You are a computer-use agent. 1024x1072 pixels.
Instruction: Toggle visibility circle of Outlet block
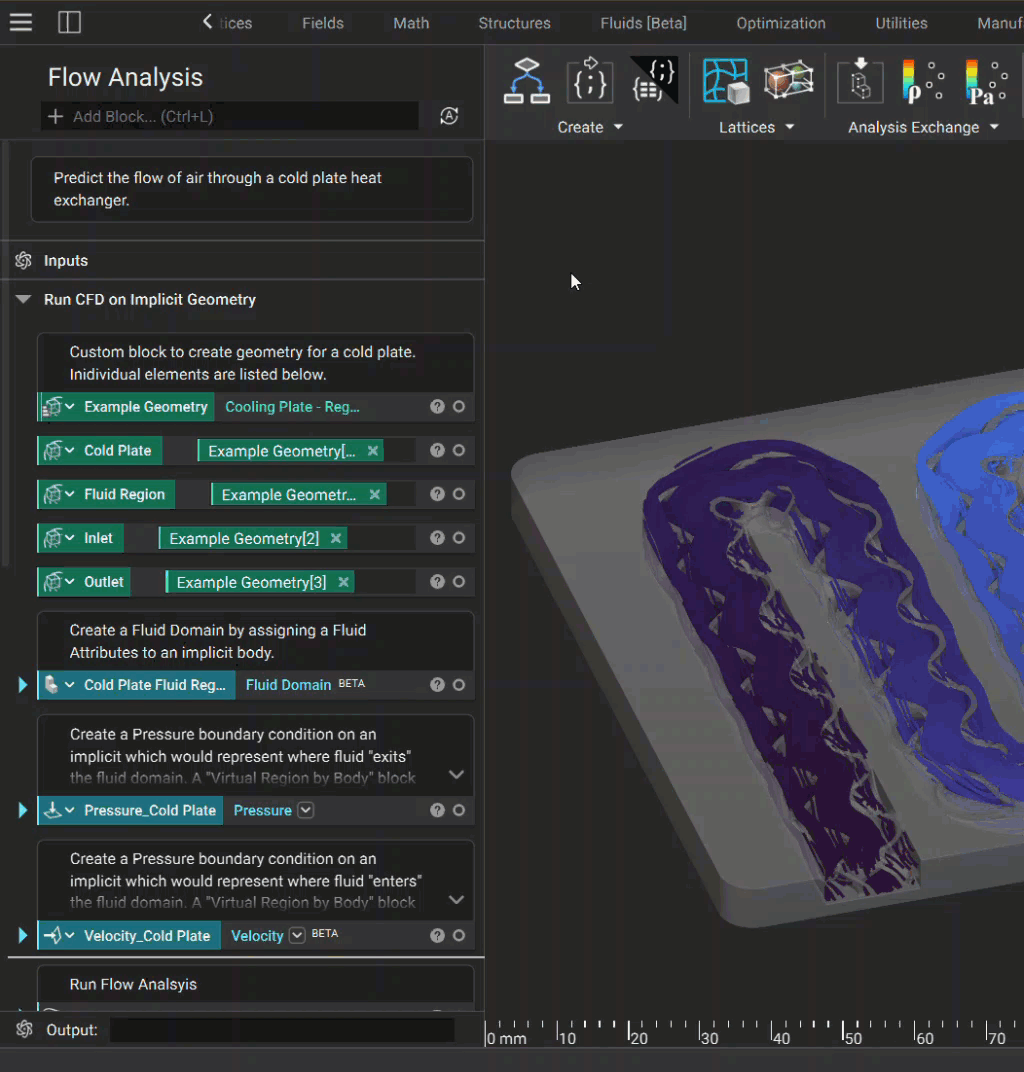tap(459, 582)
